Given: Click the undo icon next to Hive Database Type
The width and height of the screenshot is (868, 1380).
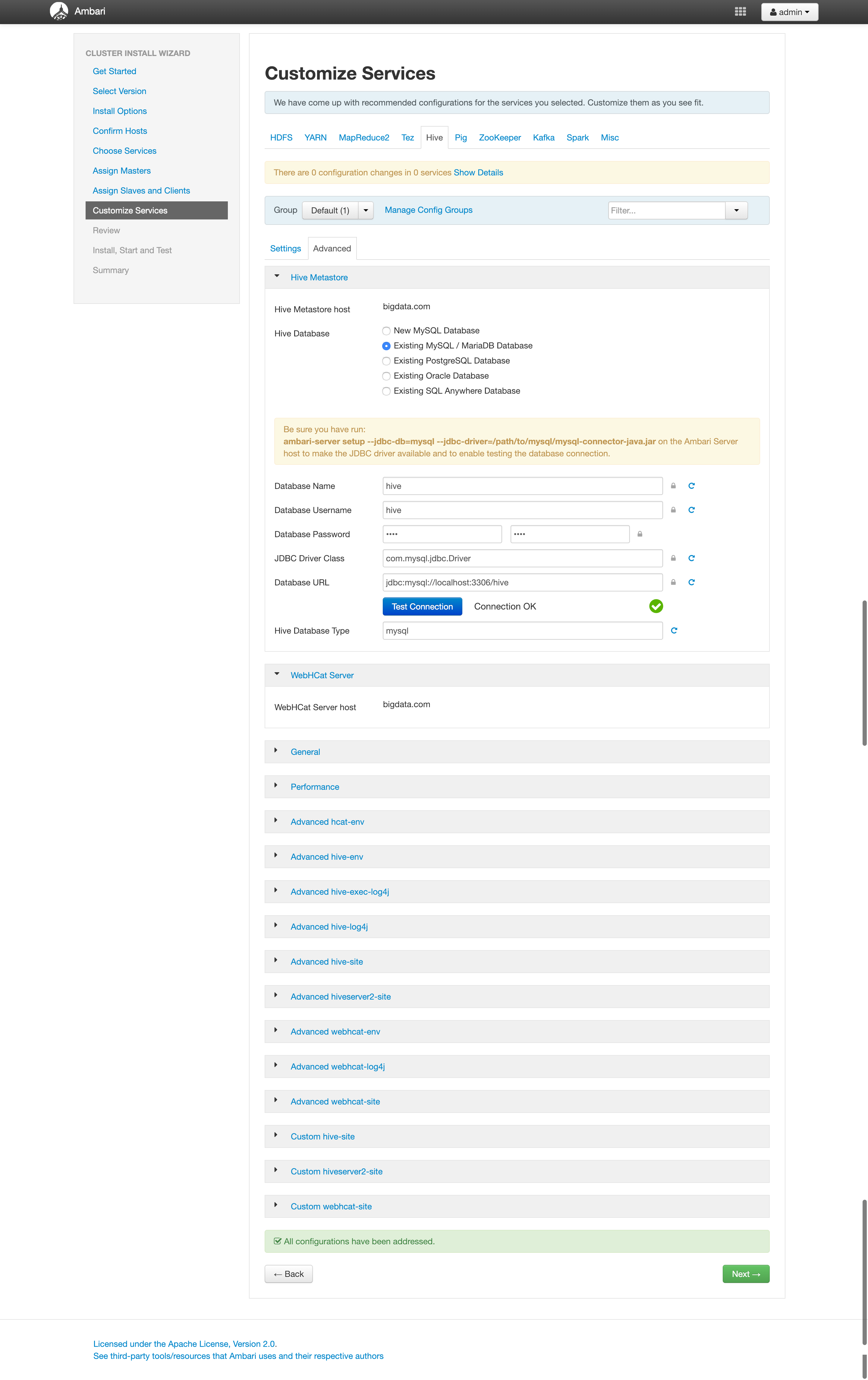Looking at the screenshot, I should pyautogui.click(x=674, y=630).
